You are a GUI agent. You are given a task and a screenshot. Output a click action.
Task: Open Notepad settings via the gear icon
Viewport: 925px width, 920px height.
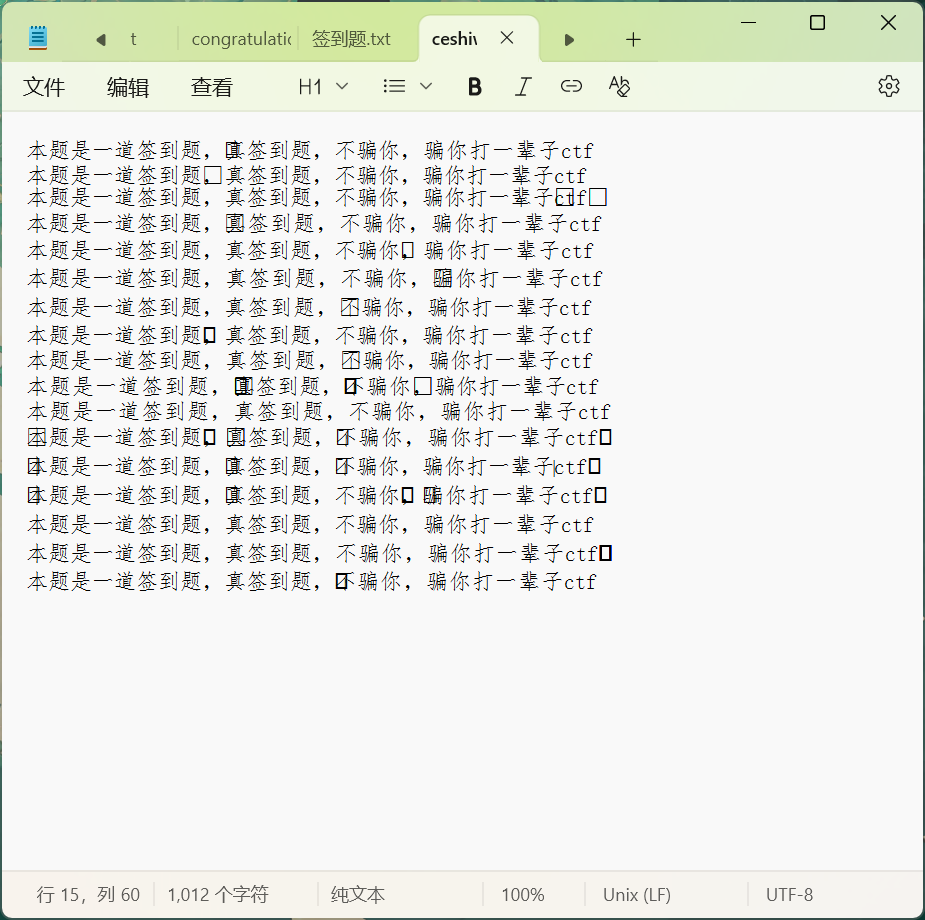pyautogui.click(x=888, y=87)
